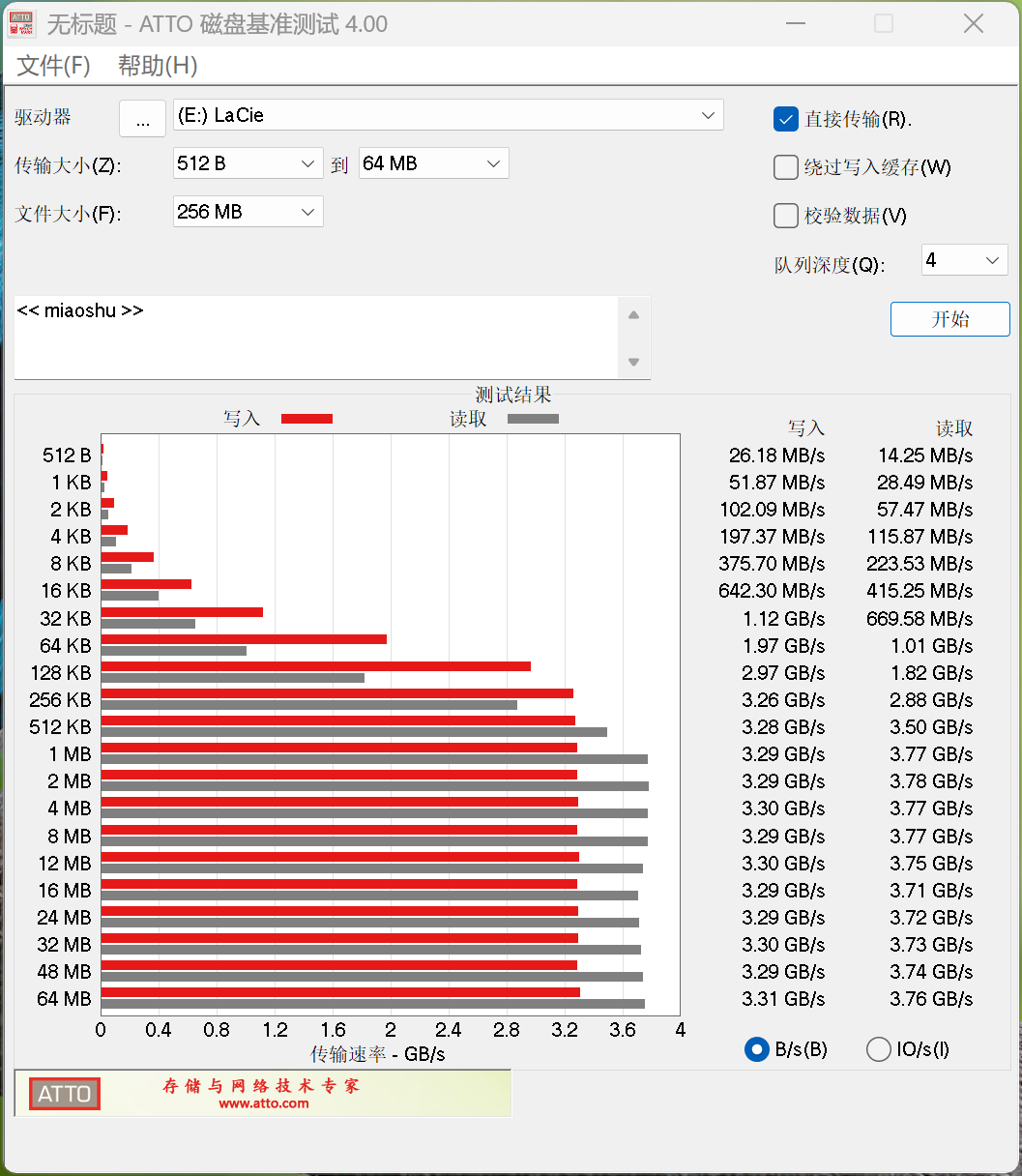Click the description scrollbar down arrow

tap(633, 362)
